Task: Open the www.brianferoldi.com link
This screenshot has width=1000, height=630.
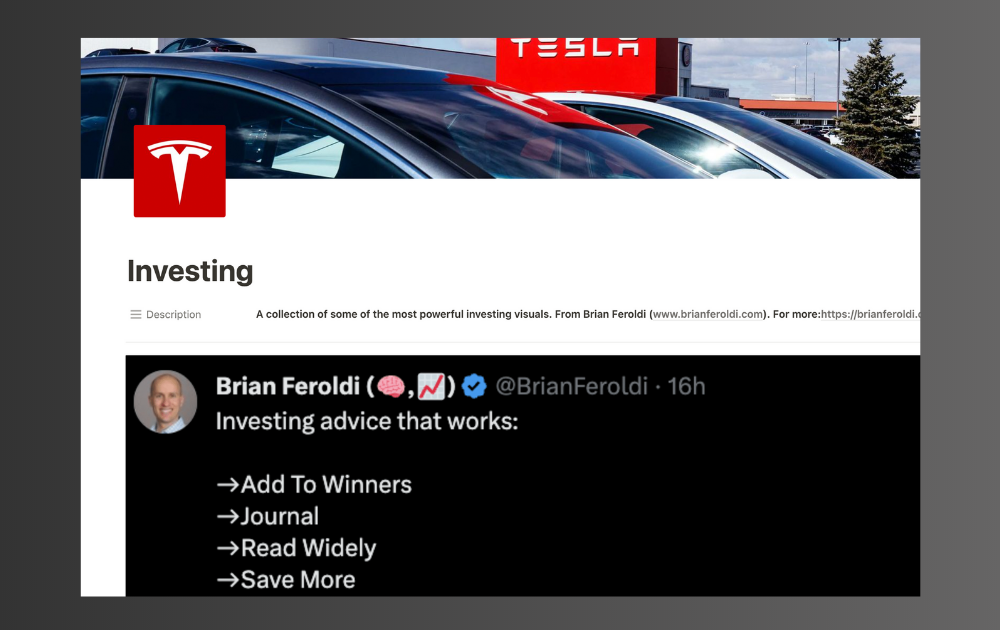Action: (708, 314)
